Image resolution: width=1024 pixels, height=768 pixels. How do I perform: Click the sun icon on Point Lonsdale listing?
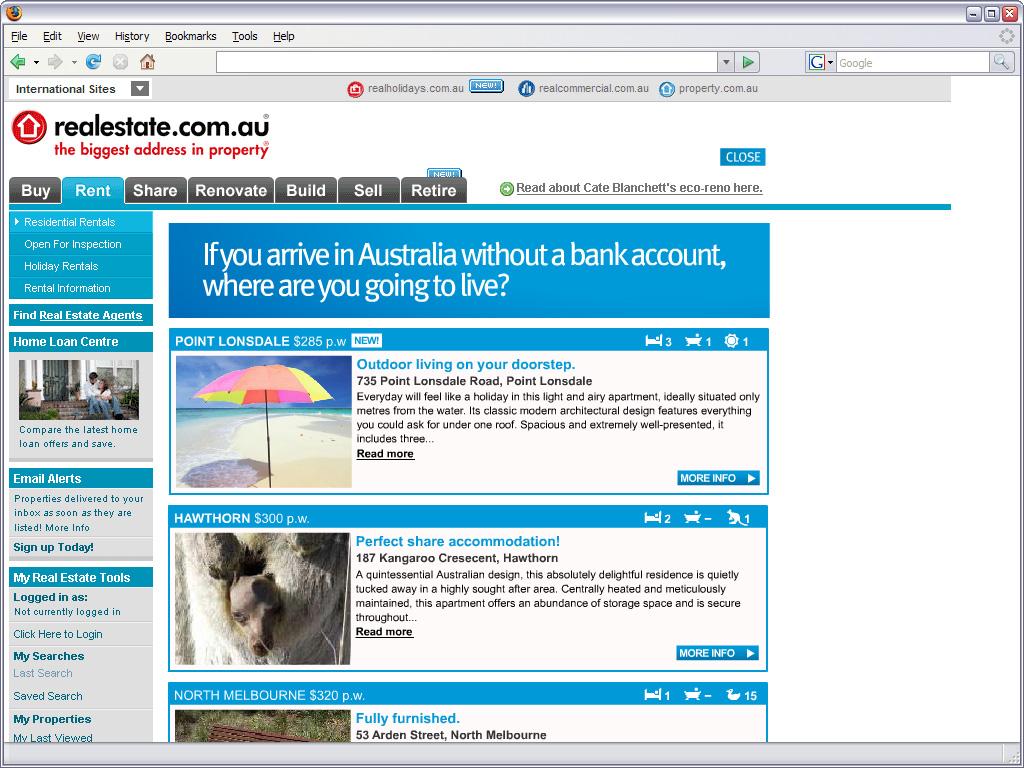[731, 340]
